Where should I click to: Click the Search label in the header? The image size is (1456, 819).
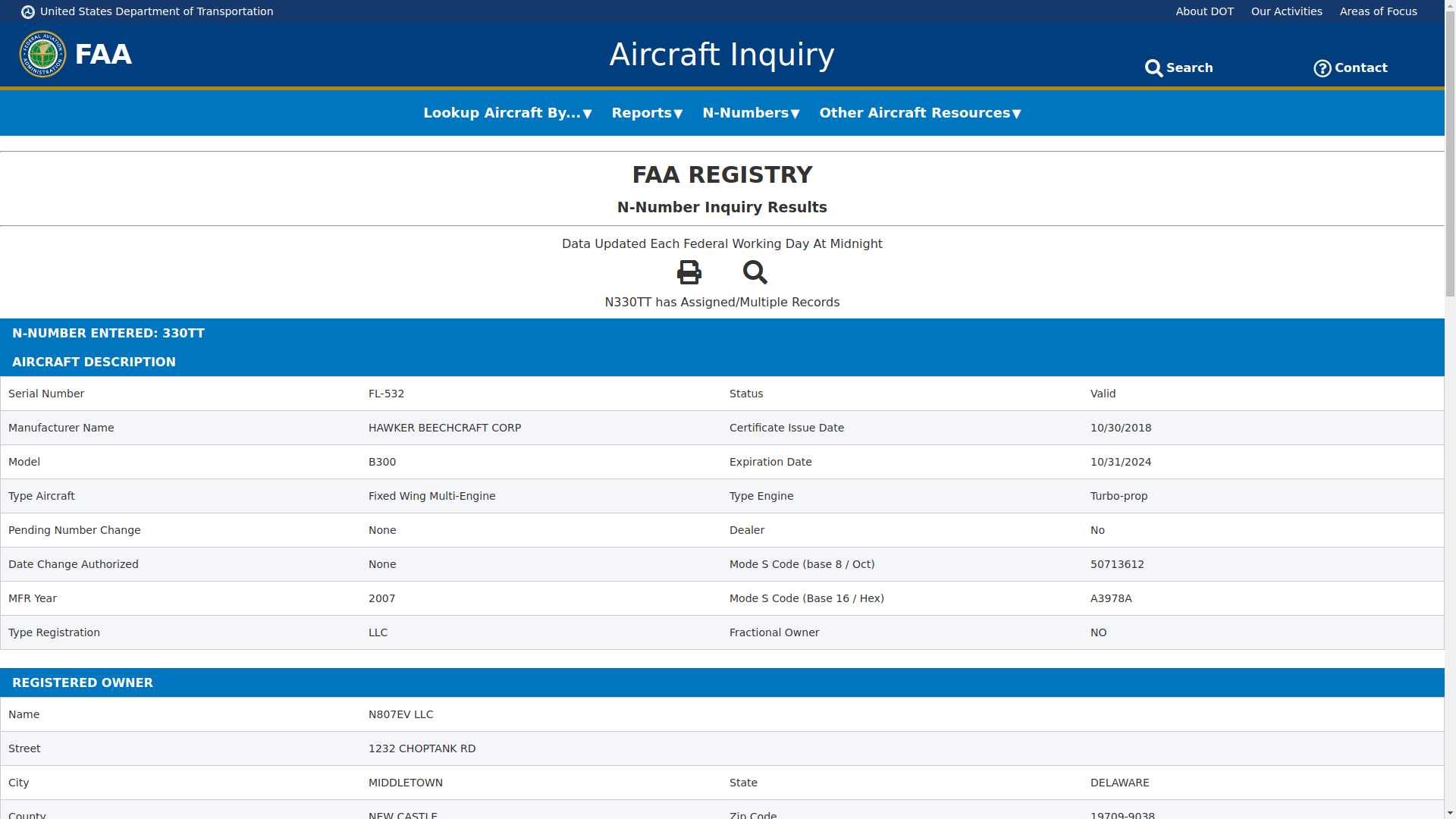click(1191, 67)
